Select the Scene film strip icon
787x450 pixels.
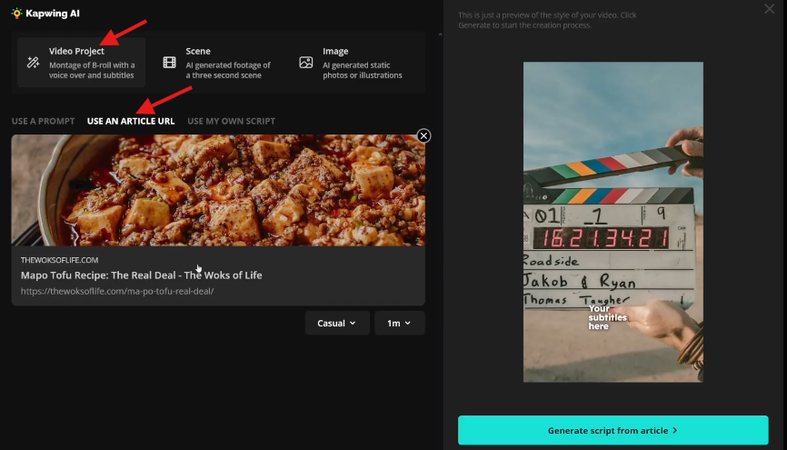(x=170, y=62)
